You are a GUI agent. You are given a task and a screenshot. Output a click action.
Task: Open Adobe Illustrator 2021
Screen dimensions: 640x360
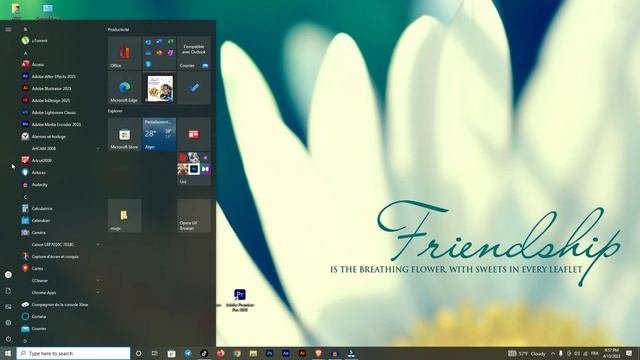point(61,88)
